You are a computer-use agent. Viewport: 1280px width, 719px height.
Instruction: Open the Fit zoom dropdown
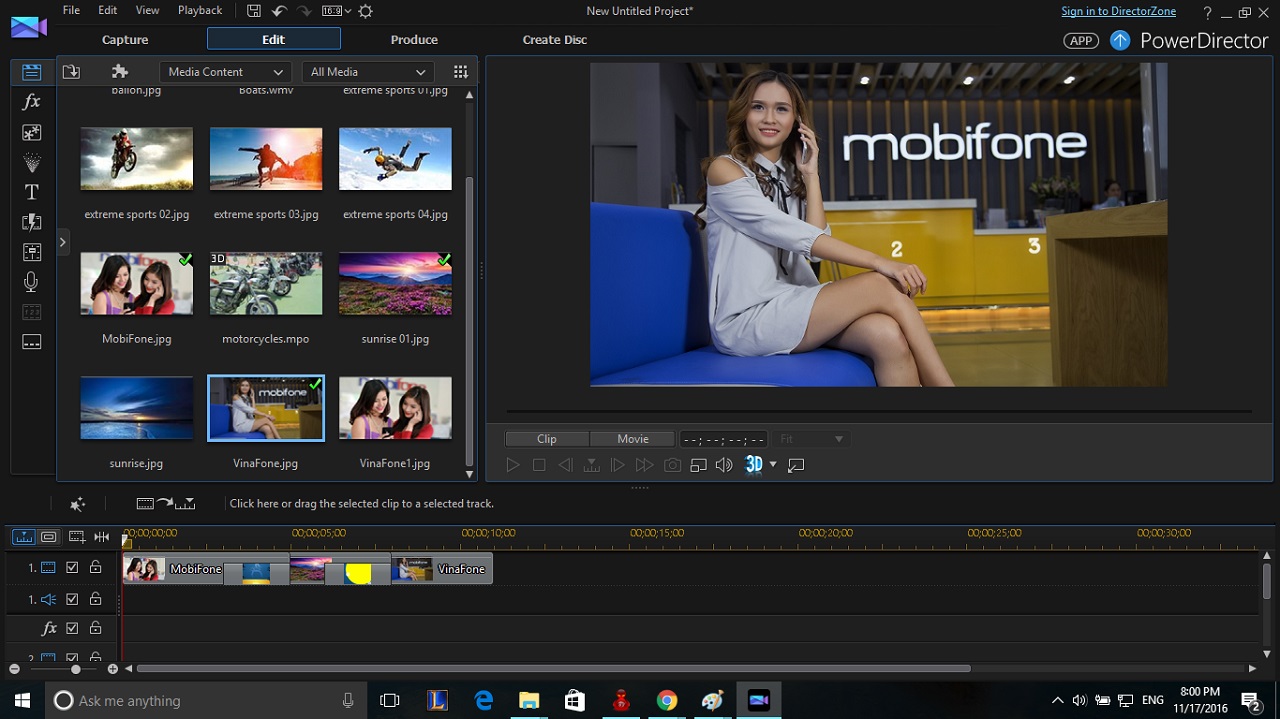coord(811,439)
